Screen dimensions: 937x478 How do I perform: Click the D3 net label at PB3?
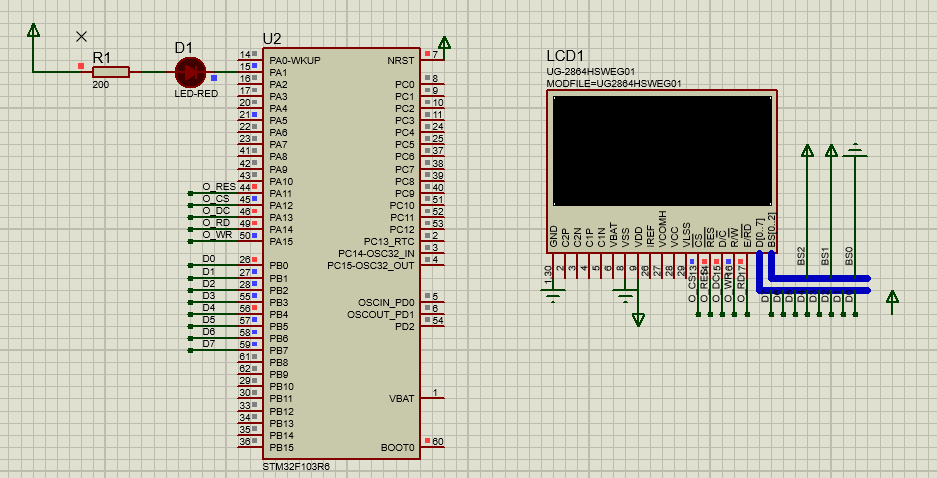pos(209,296)
